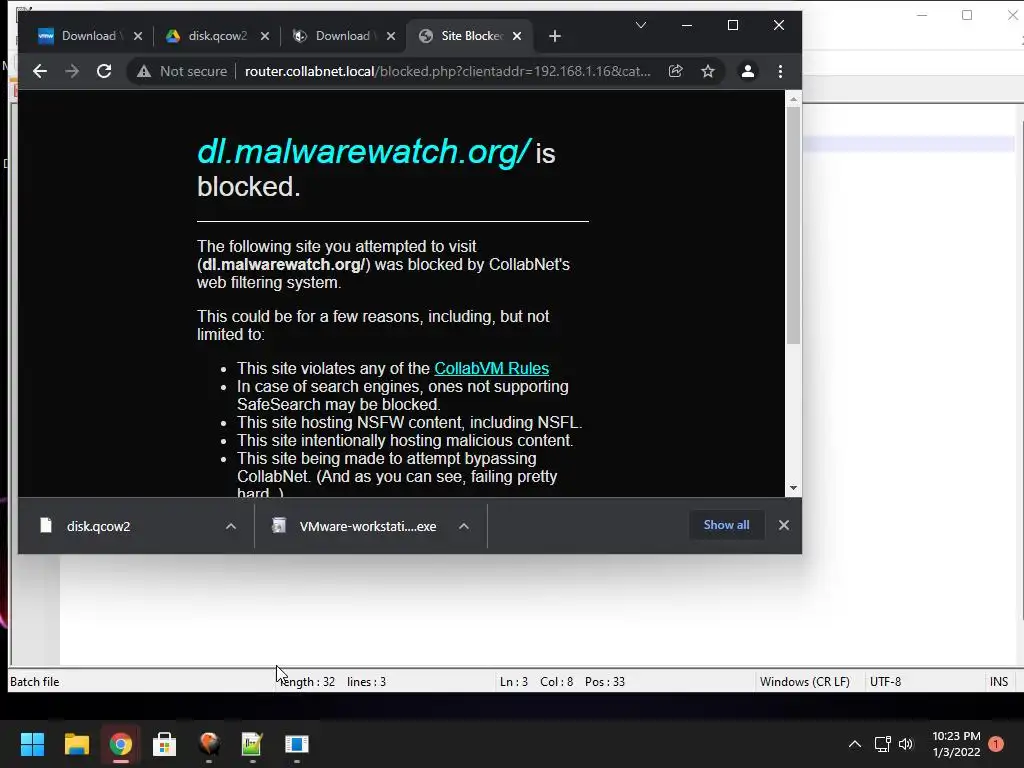This screenshot has width=1024, height=768.
Task: Open network status tray icon
Action: point(882,744)
